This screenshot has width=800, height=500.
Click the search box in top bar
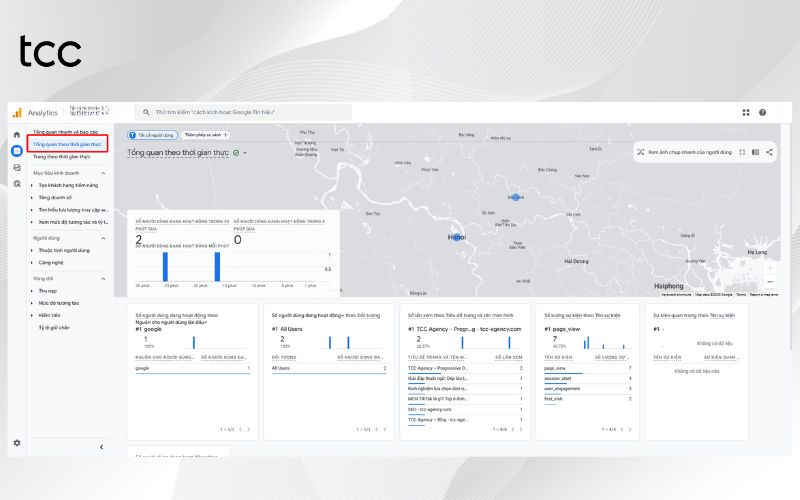pyautogui.click(x=243, y=112)
